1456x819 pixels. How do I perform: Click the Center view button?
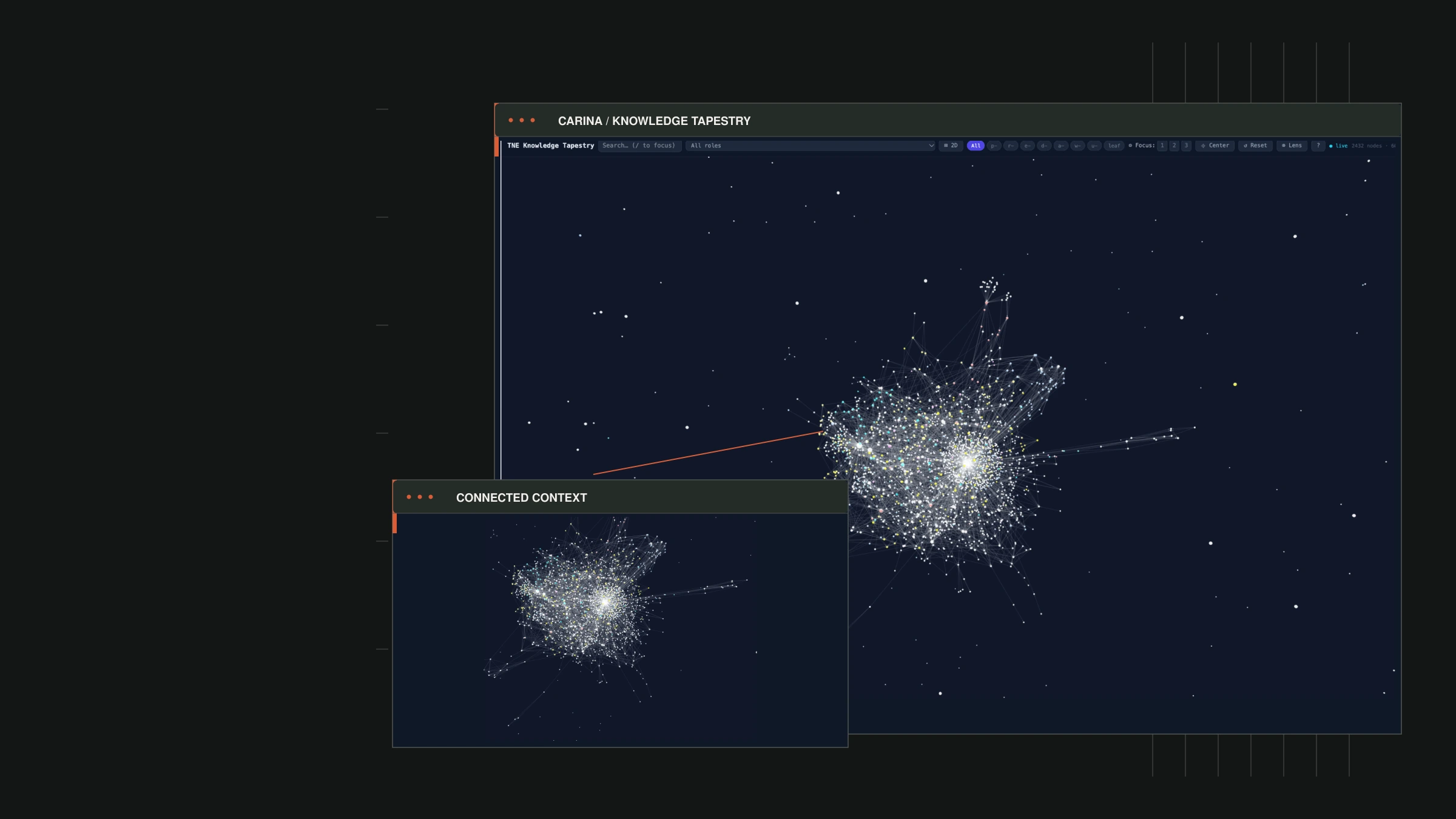click(1215, 146)
